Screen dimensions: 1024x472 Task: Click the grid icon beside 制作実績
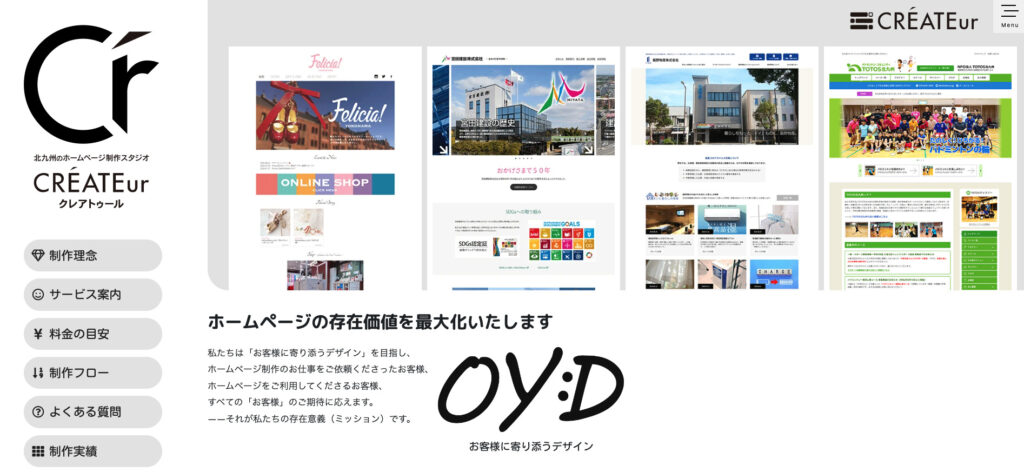(x=38, y=451)
